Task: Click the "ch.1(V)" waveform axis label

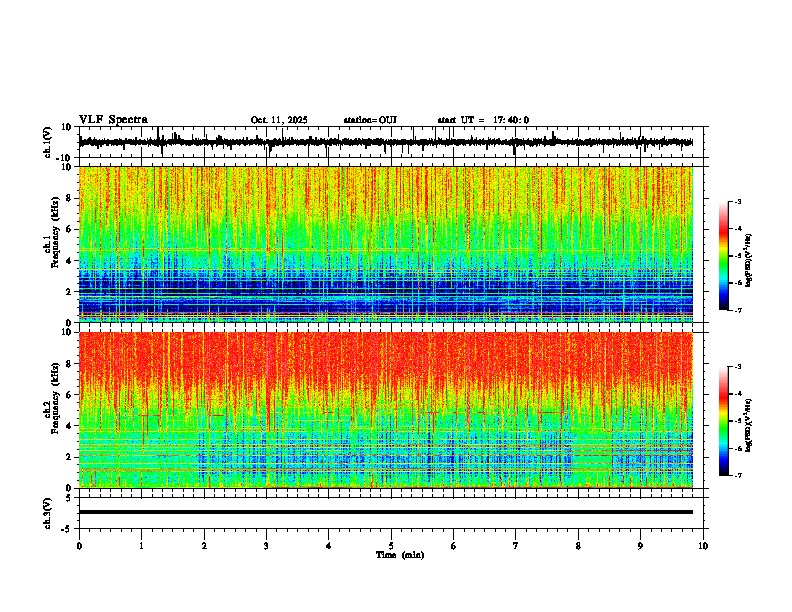Action: click(x=48, y=142)
